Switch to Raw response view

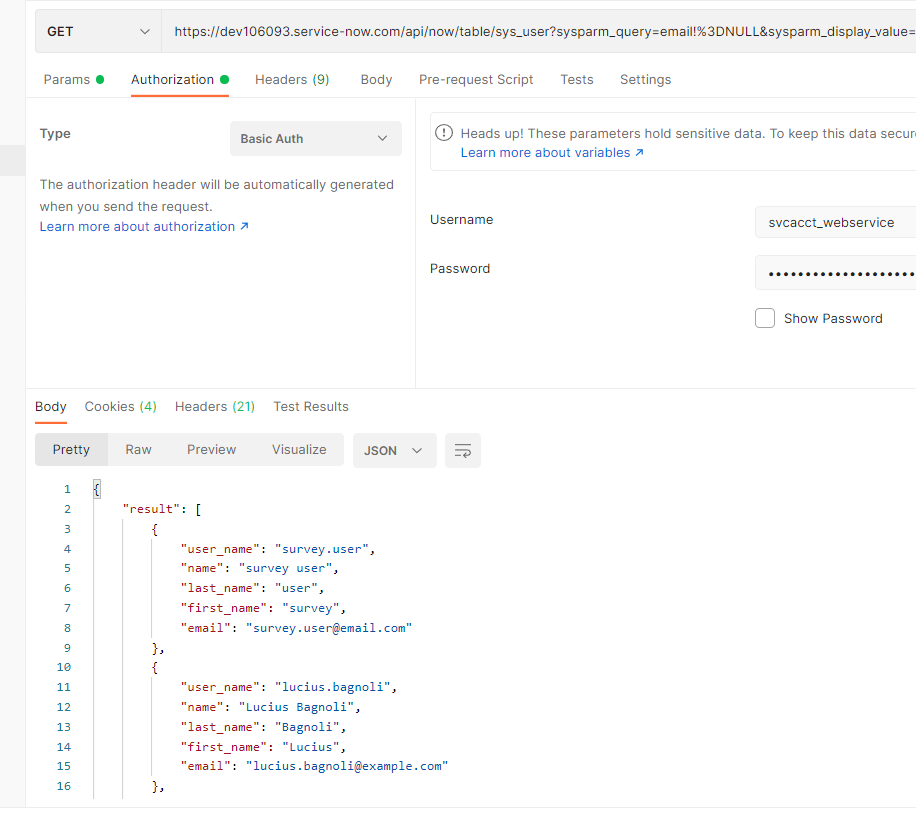point(138,449)
